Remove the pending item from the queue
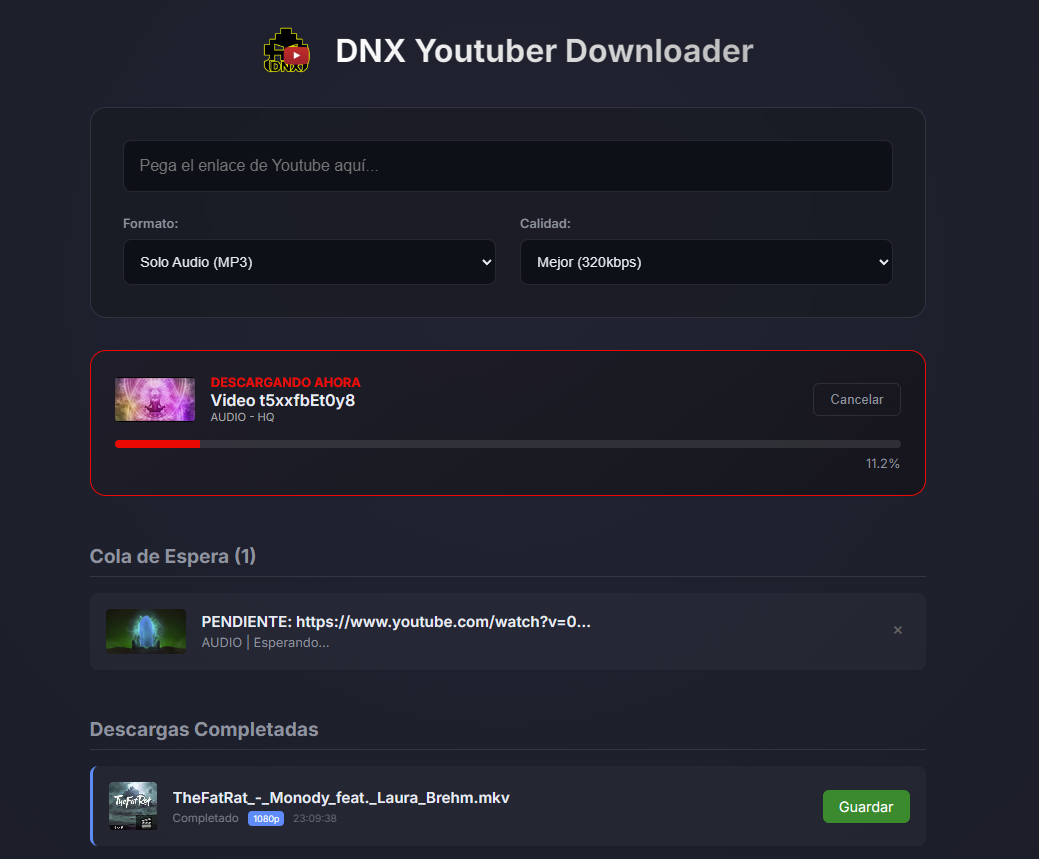This screenshot has height=859, width=1039. tap(898, 630)
